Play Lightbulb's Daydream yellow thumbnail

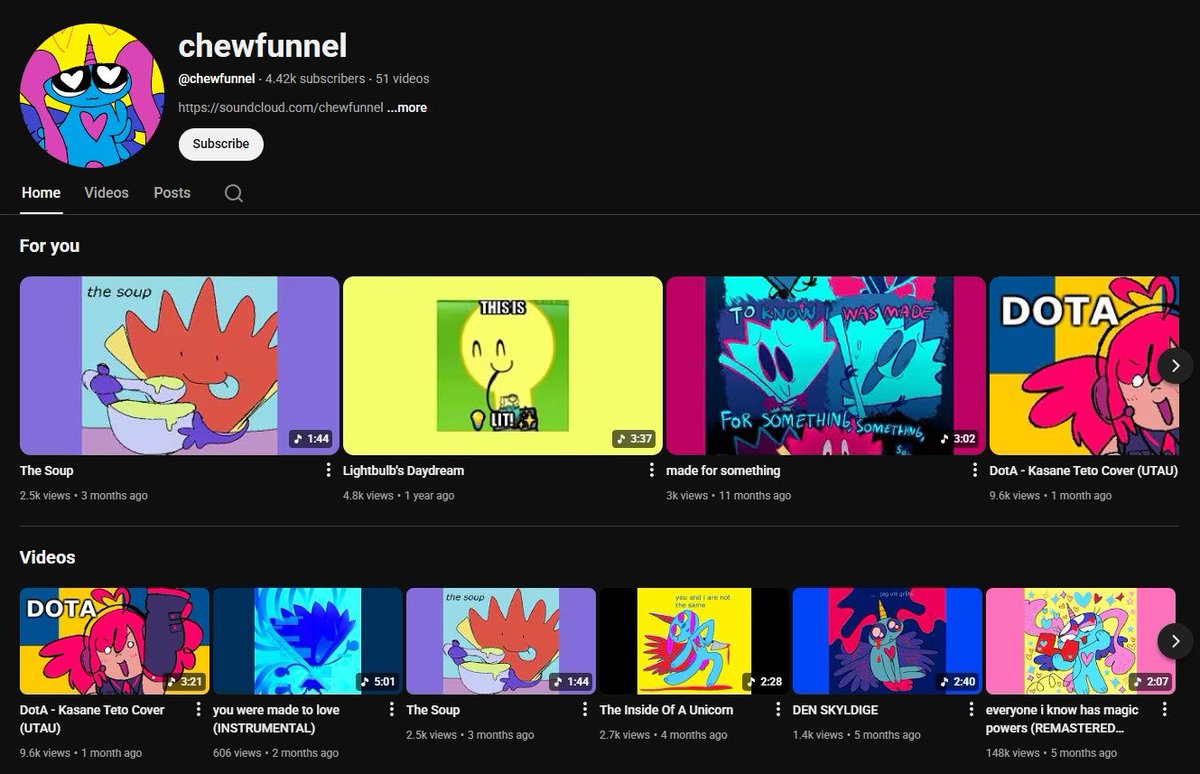(503, 366)
